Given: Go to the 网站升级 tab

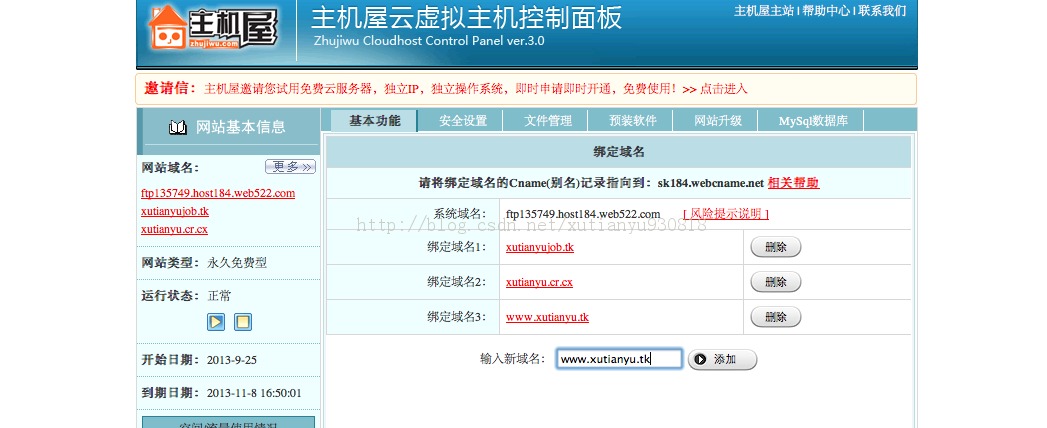Looking at the screenshot, I should [718, 121].
